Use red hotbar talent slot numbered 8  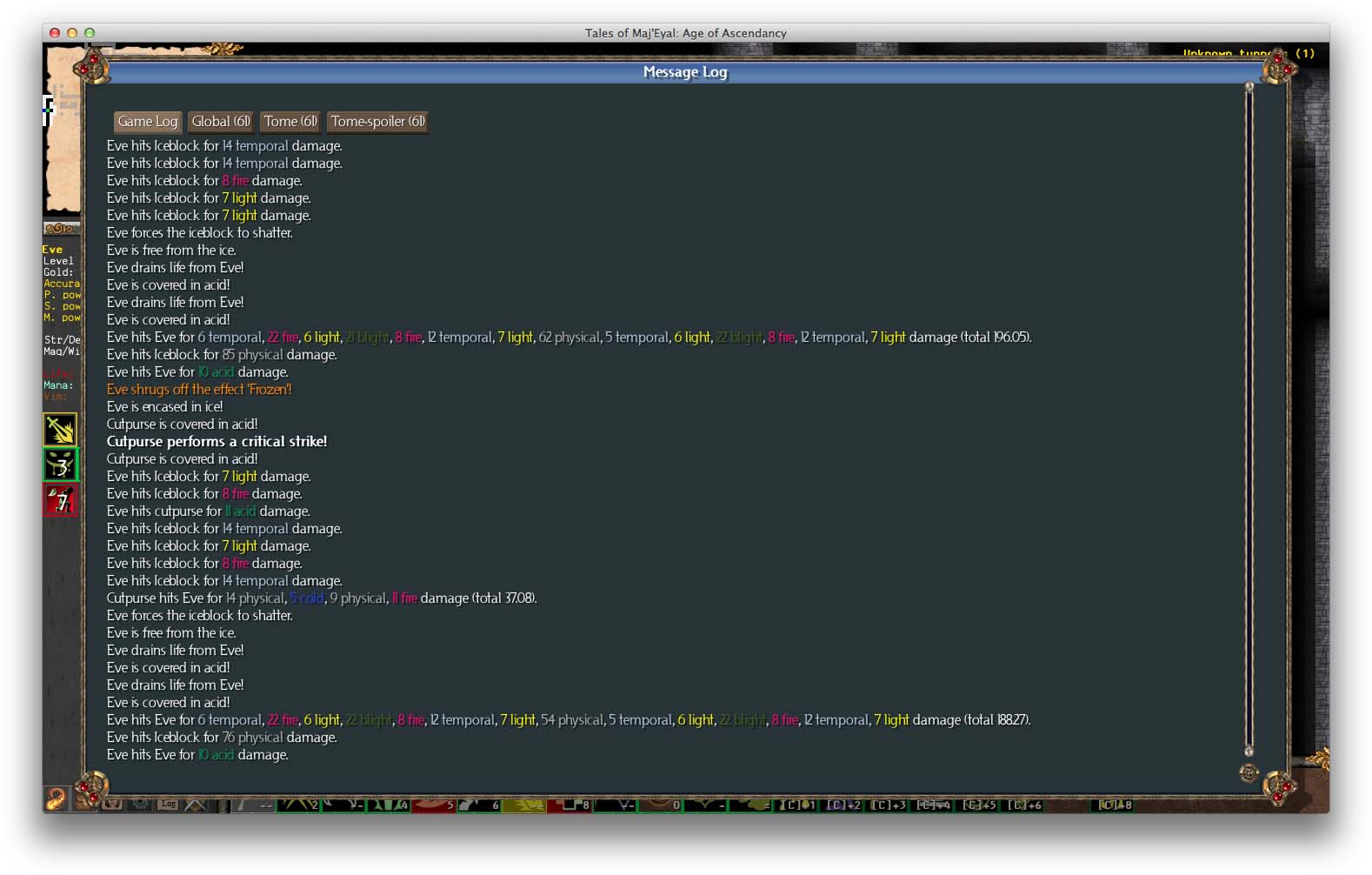pyautogui.click(x=569, y=805)
